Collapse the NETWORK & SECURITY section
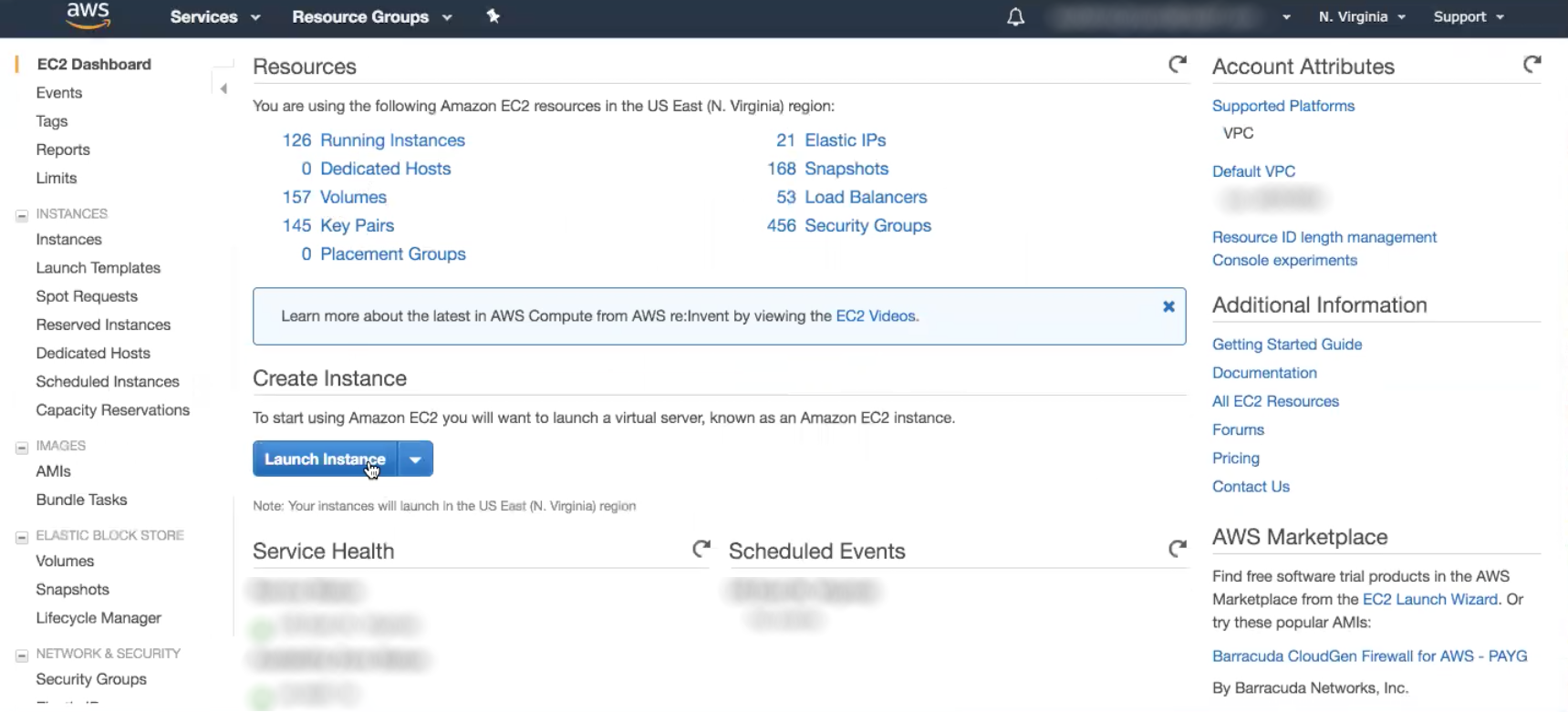The width and height of the screenshot is (1568, 712). [x=22, y=655]
